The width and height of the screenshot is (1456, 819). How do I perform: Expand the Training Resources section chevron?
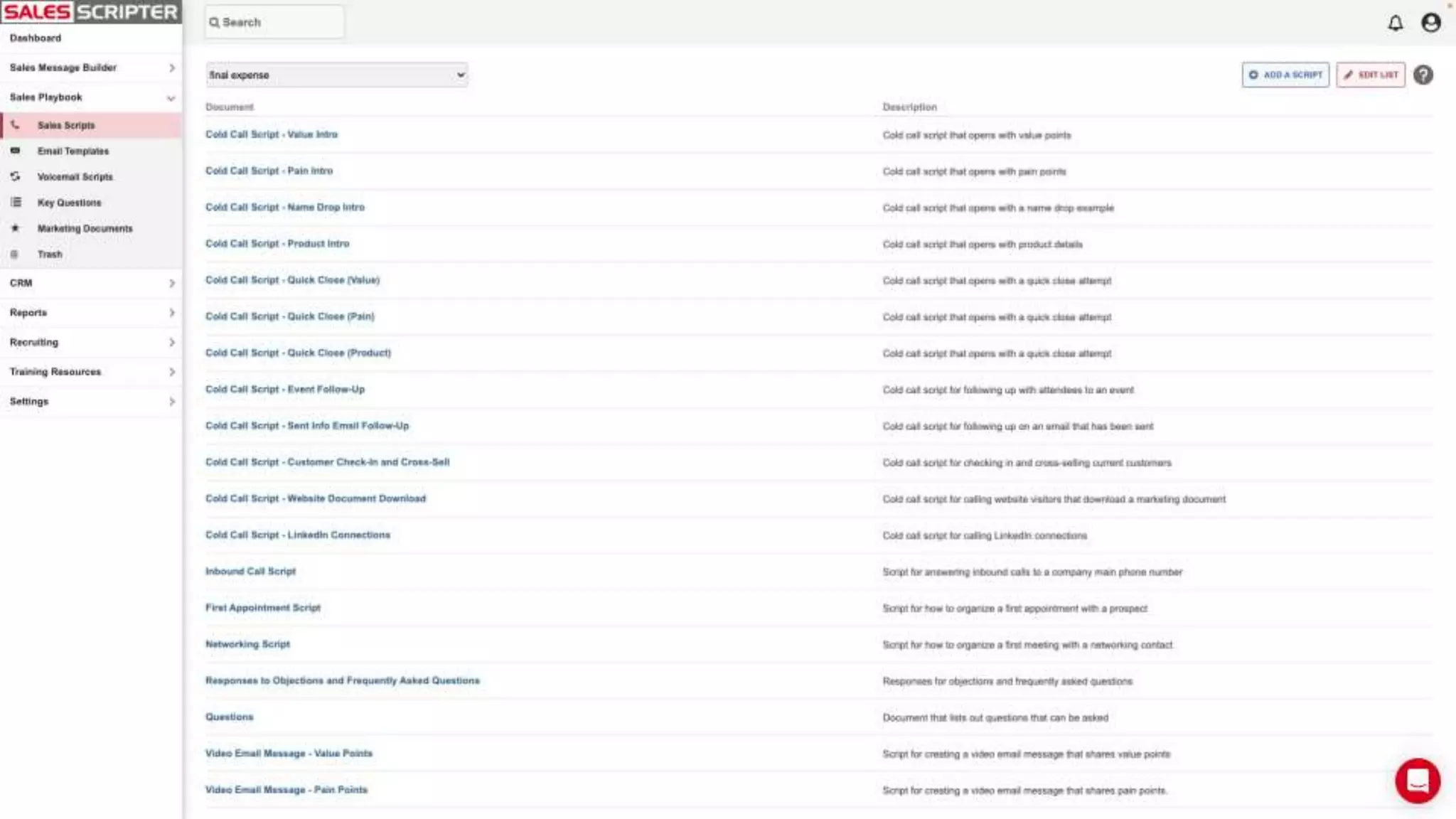pyautogui.click(x=171, y=372)
